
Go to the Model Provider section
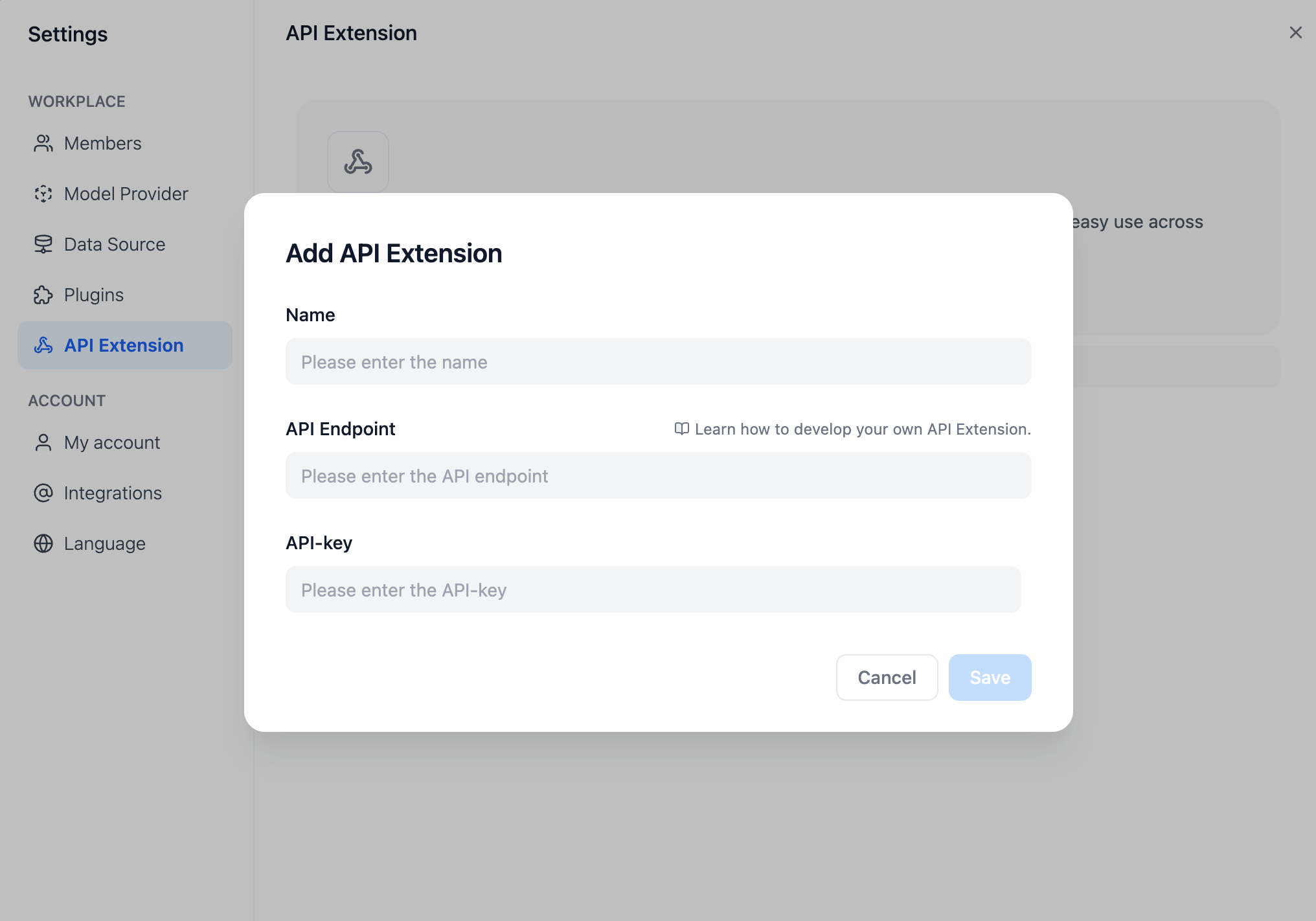(126, 194)
